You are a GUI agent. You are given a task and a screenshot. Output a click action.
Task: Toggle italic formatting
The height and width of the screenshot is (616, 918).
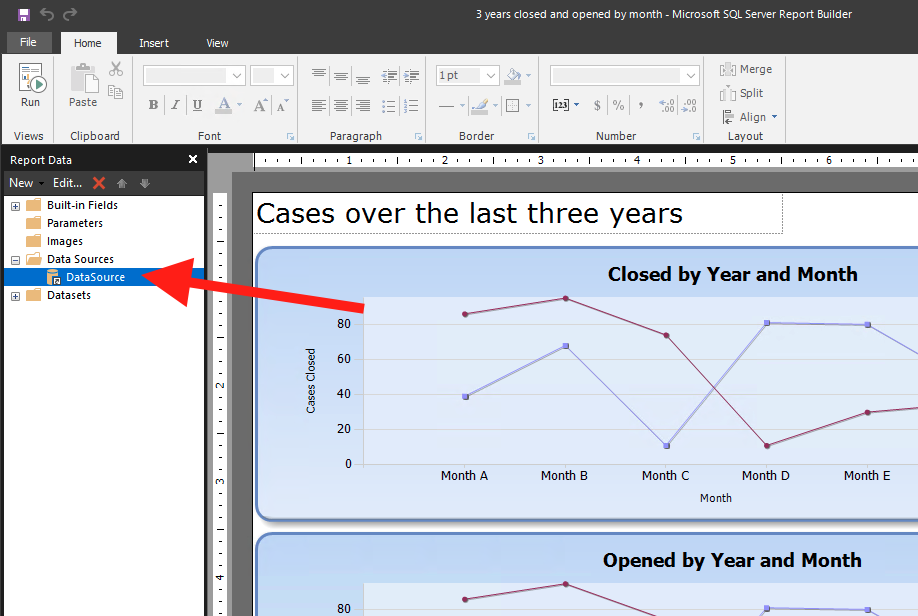tap(175, 105)
